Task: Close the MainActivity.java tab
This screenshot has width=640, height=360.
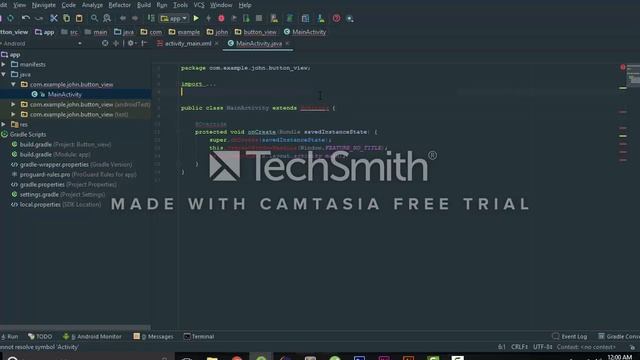Action: [287, 43]
